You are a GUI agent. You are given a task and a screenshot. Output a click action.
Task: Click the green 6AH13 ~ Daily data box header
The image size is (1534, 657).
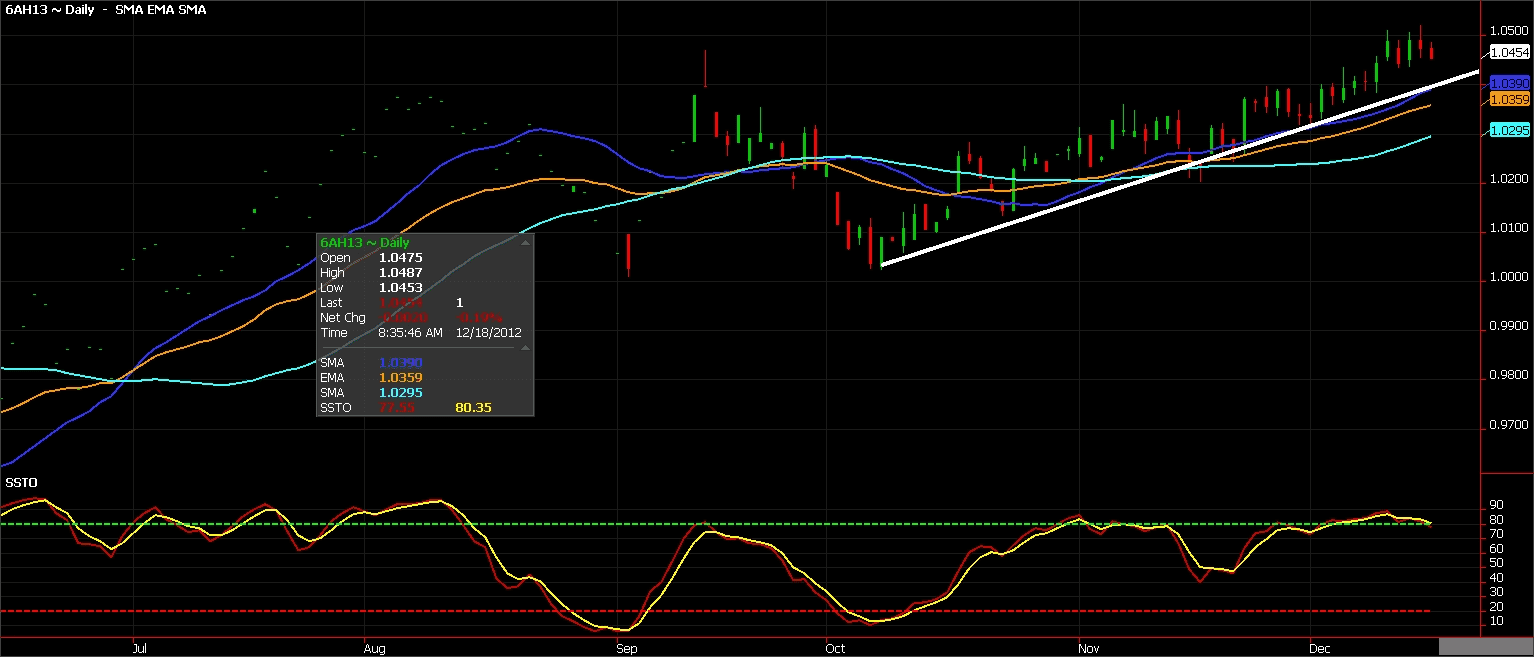coord(364,242)
